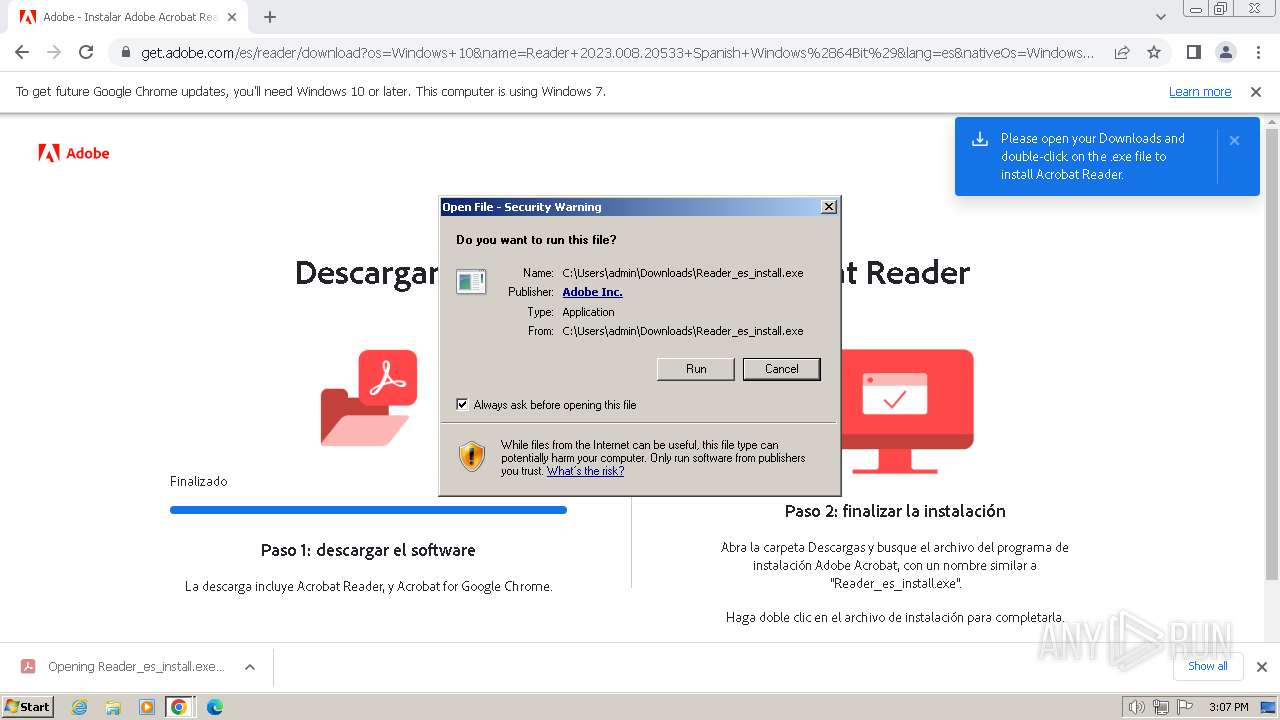The image size is (1280, 720).
Task: Click Show all downloads button
Action: pyautogui.click(x=1207, y=666)
